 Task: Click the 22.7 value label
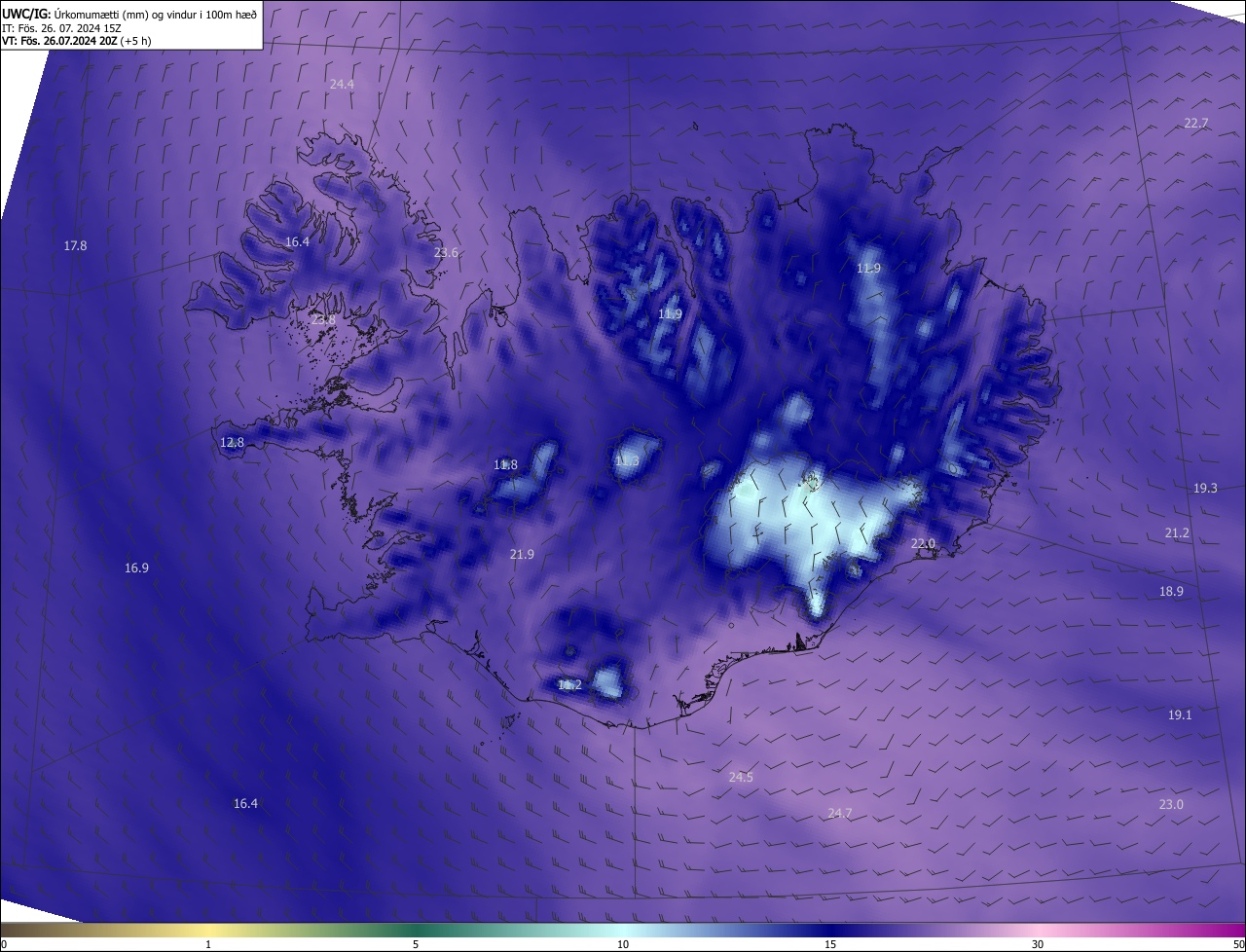pyautogui.click(x=1195, y=124)
